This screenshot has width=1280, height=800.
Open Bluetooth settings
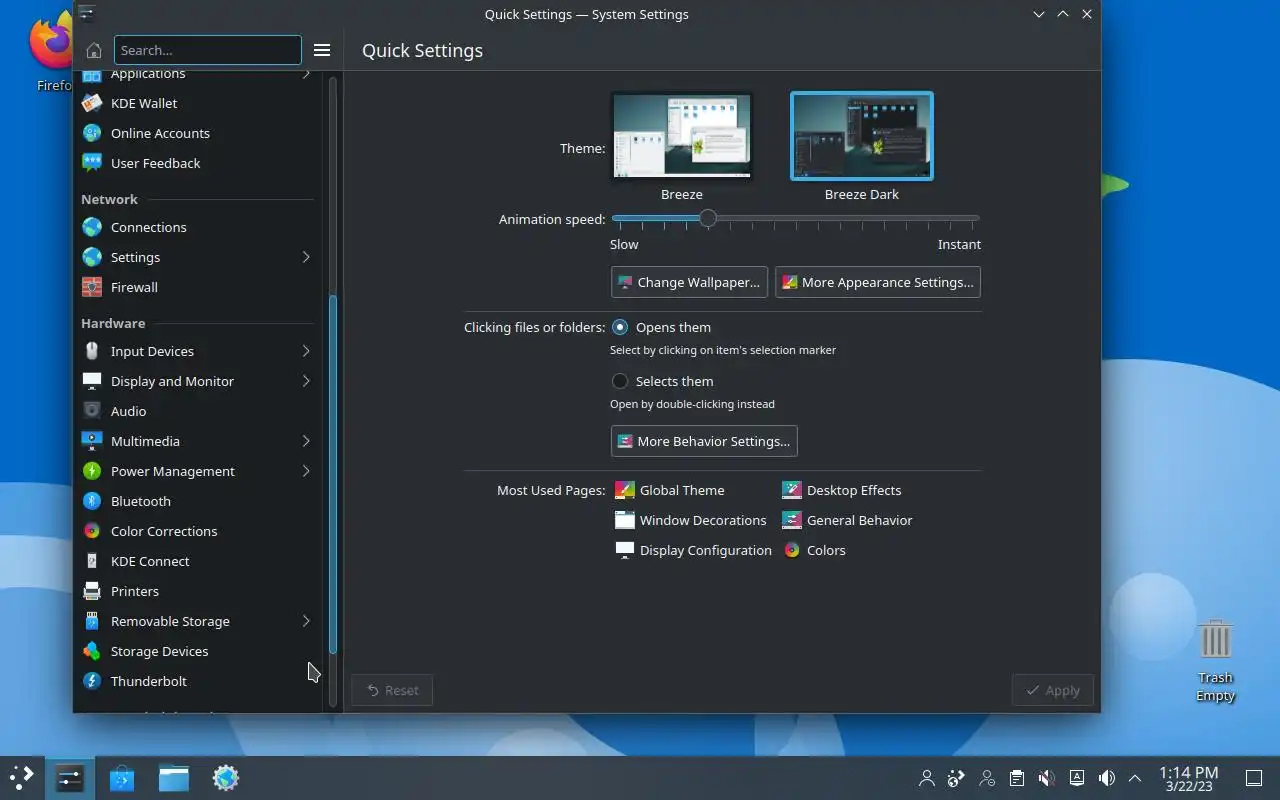(198, 501)
